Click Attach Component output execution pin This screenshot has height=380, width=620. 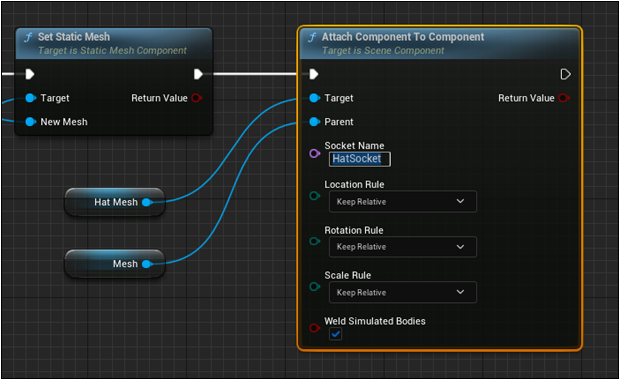click(565, 74)
